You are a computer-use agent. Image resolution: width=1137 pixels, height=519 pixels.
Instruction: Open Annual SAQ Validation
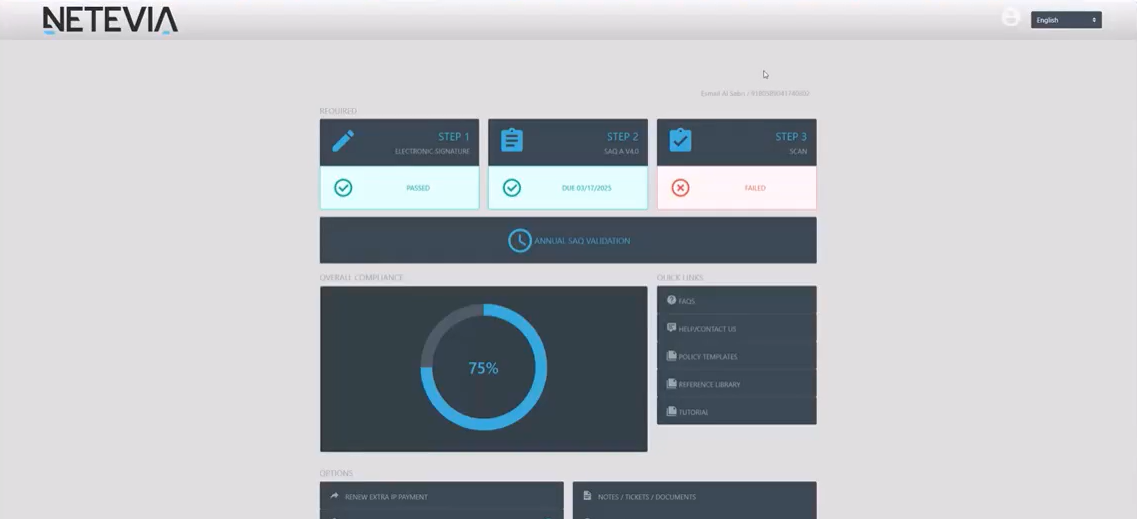568,240
